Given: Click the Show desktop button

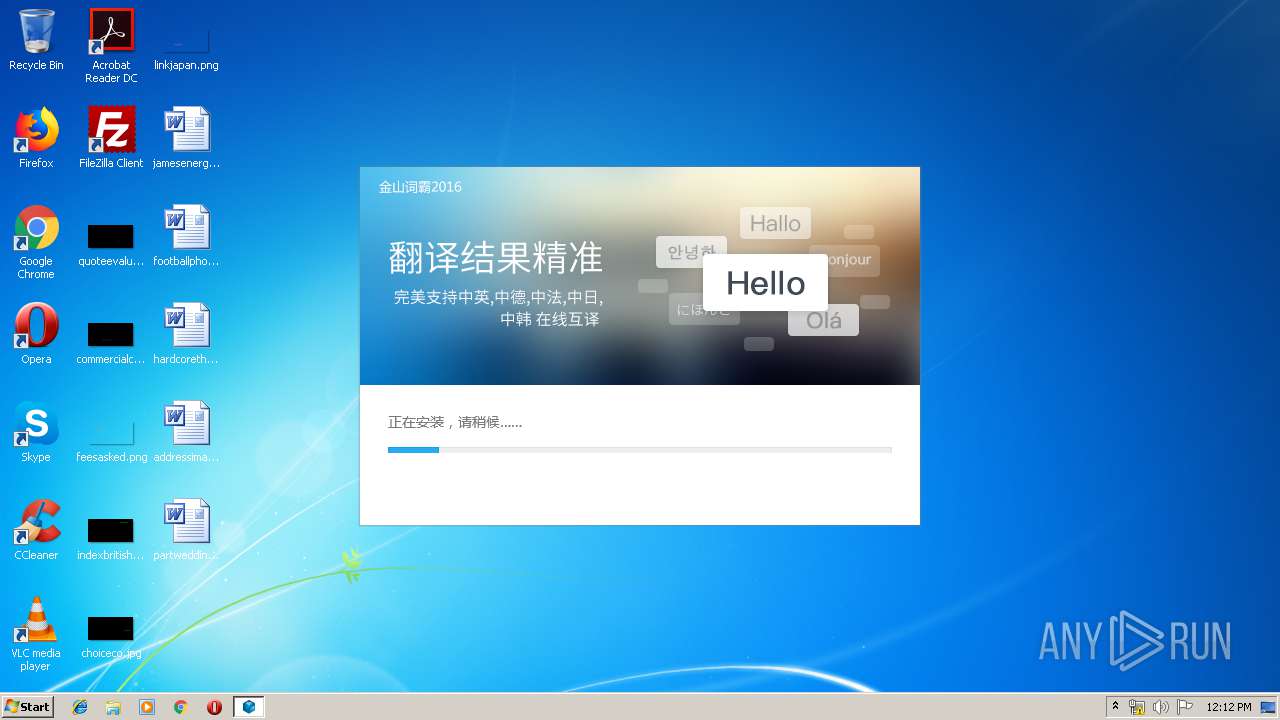Looking at the screenshot, I should tap(1270, 707).
